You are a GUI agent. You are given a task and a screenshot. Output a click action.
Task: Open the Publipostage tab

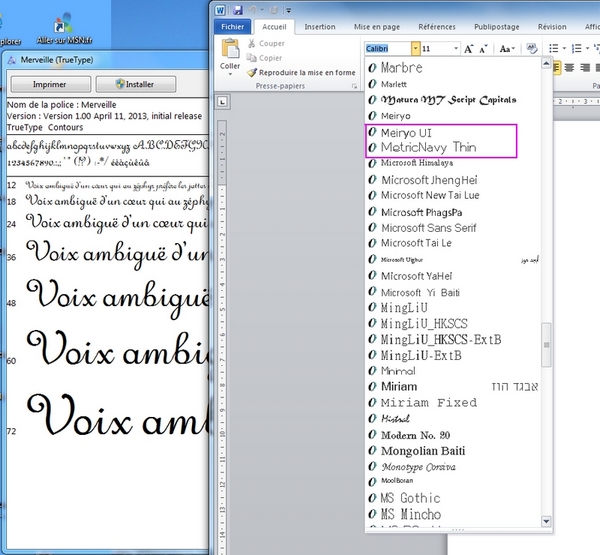pyautogui.click(x=496, y=27)
